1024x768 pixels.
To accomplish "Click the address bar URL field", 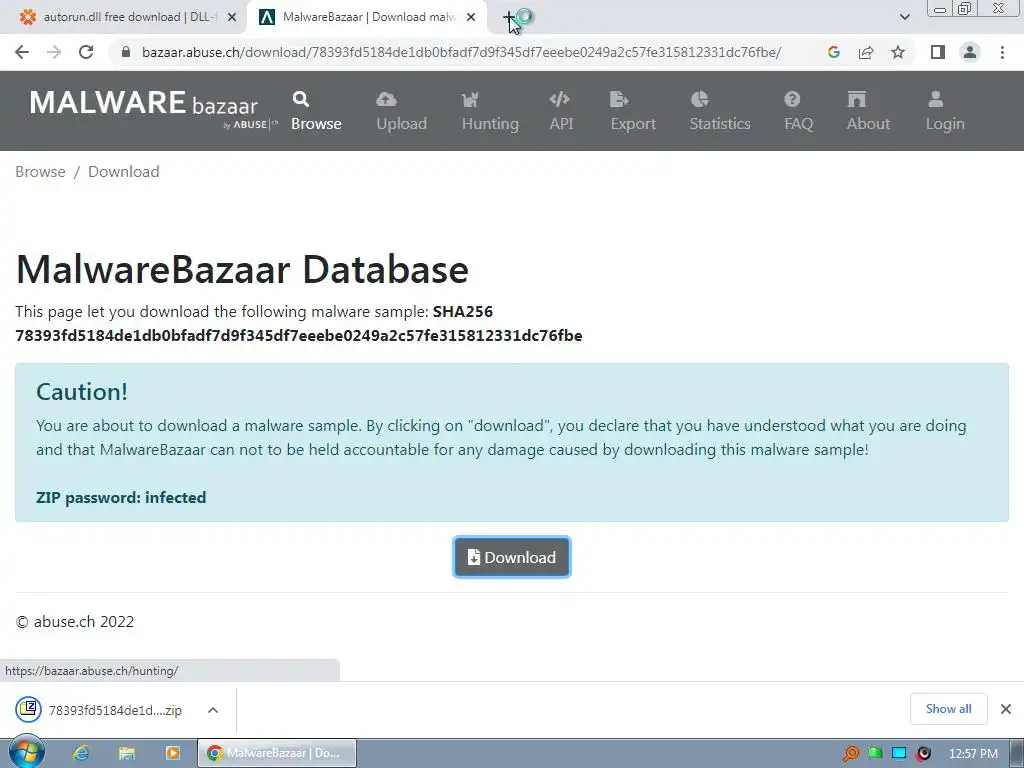I will [461, 52].
